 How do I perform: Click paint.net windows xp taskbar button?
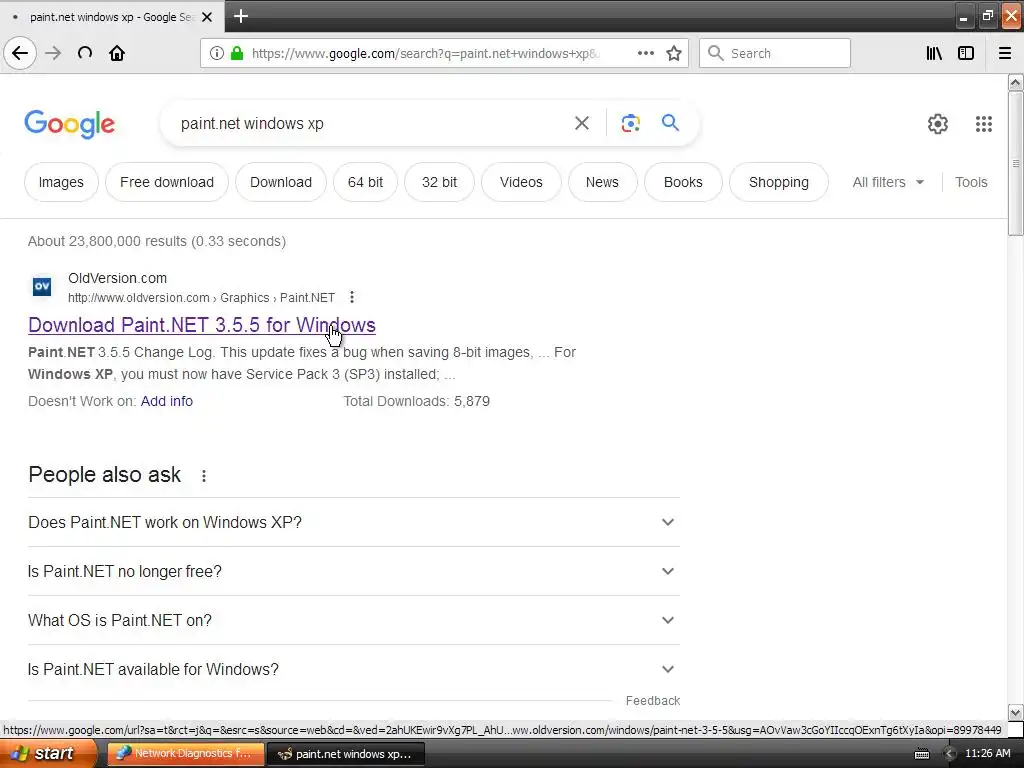[x=346, y=754]
